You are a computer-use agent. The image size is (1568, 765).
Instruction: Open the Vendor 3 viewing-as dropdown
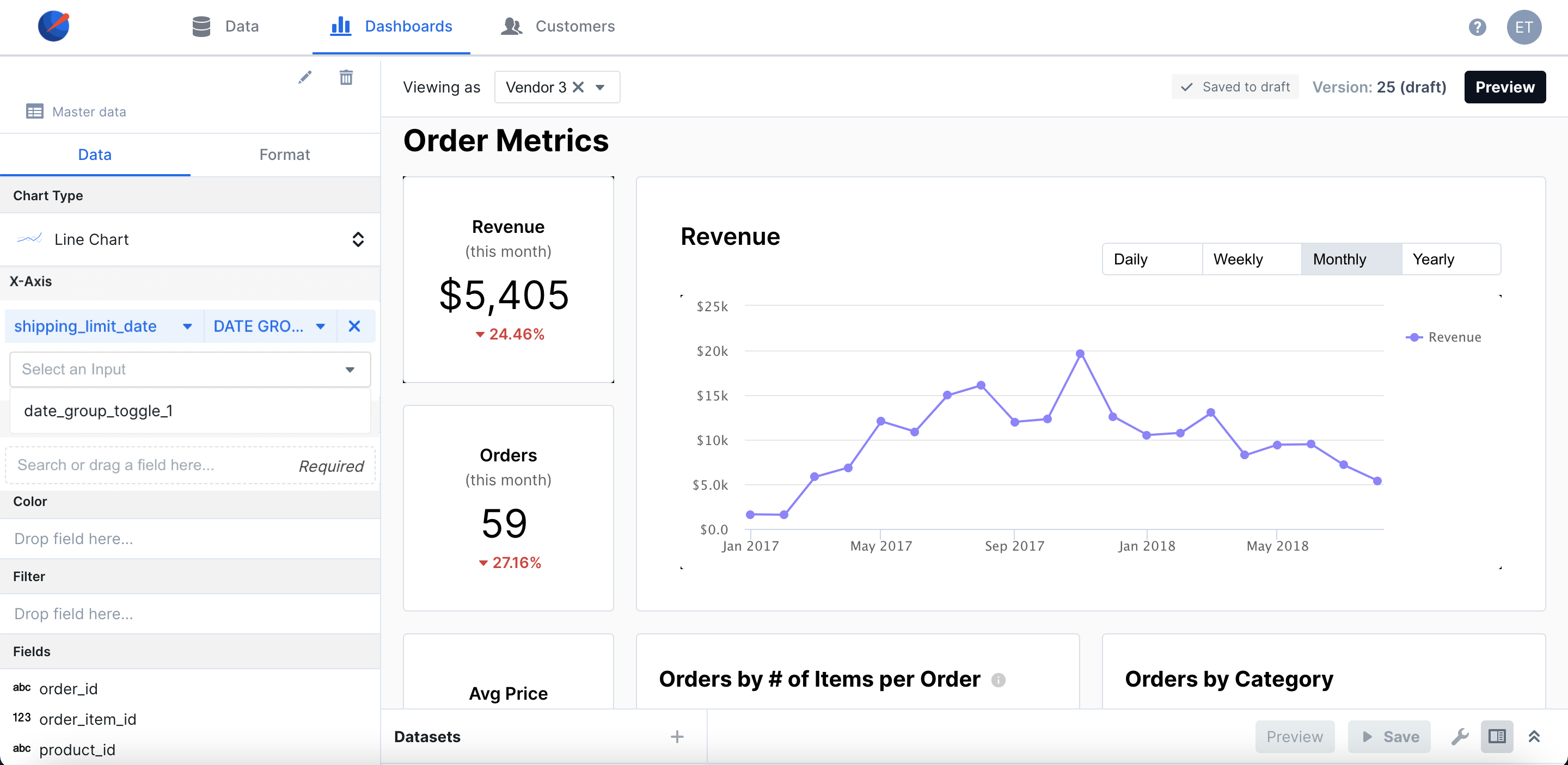pos(599,87)
